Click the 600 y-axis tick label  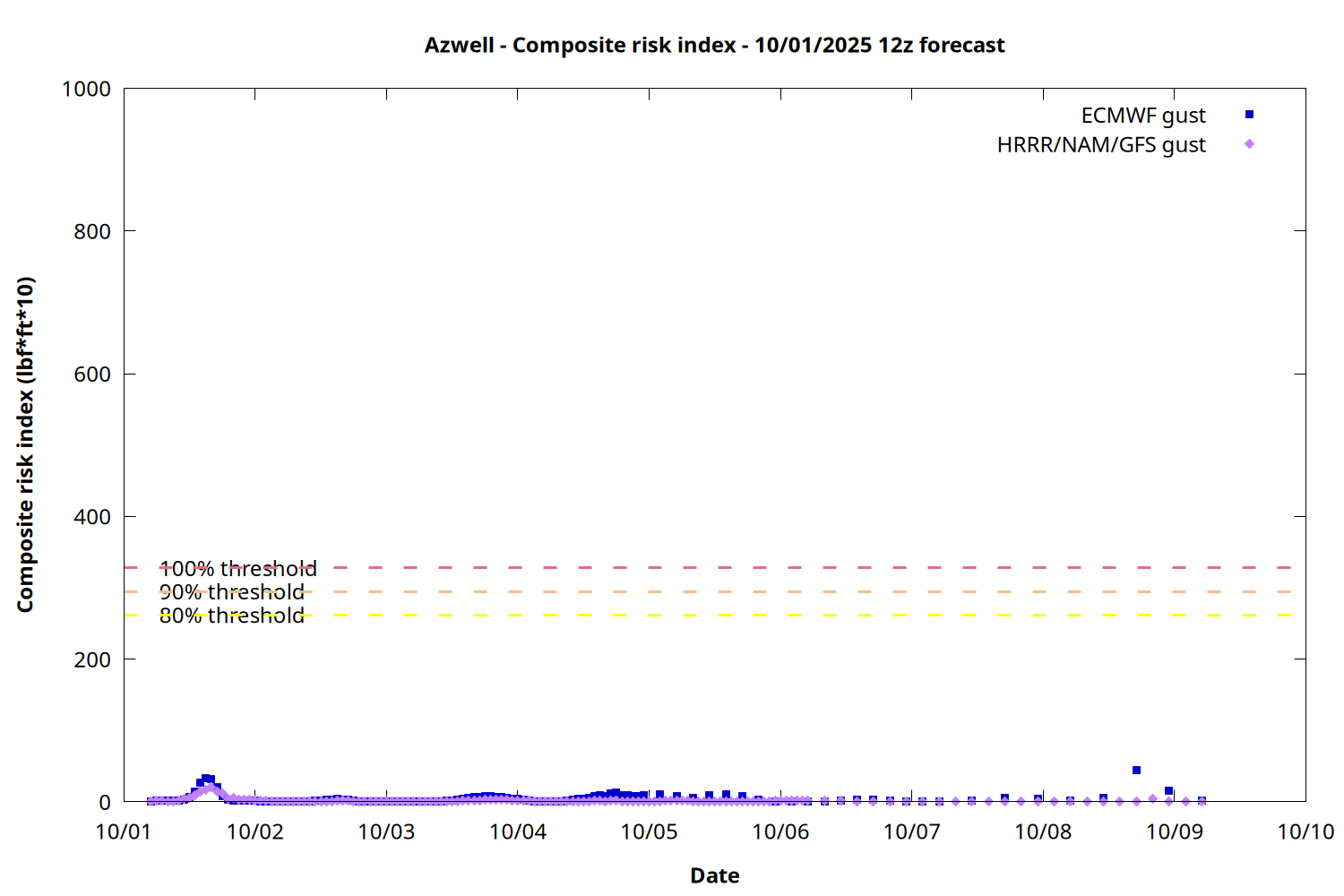click(x=92, y=375)
